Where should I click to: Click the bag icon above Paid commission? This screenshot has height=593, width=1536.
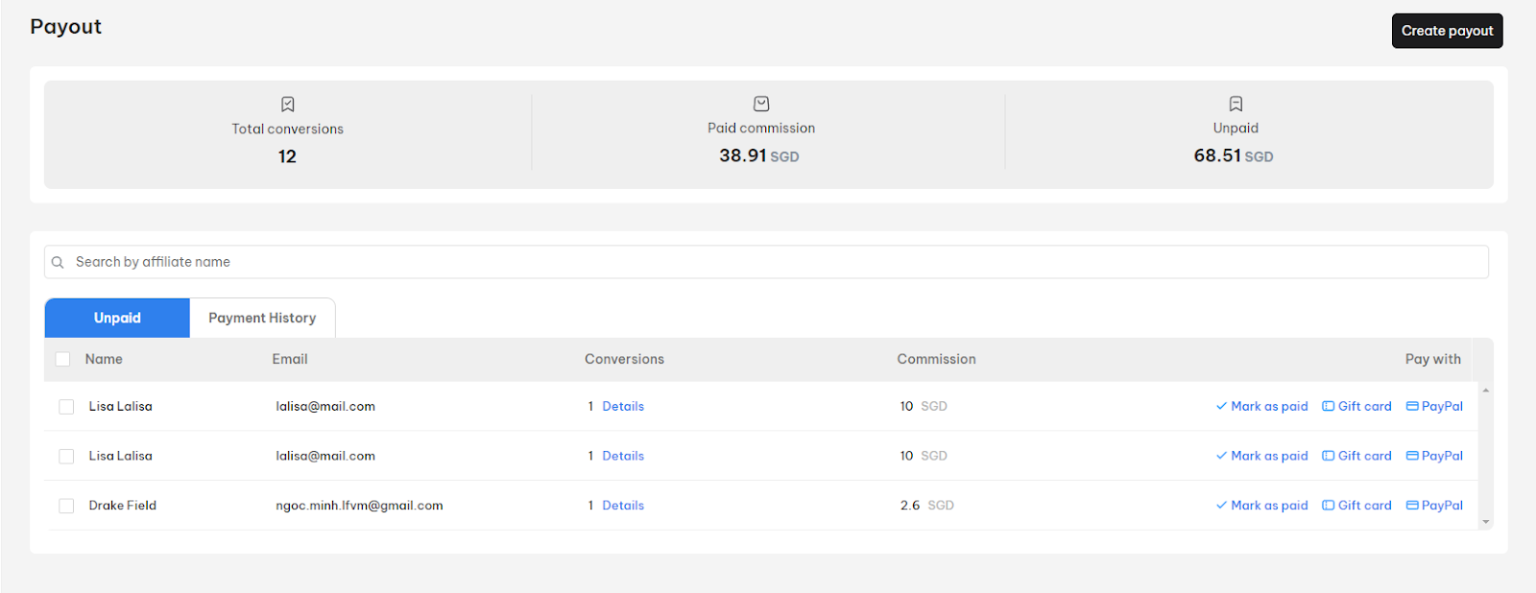coord(761,102)
